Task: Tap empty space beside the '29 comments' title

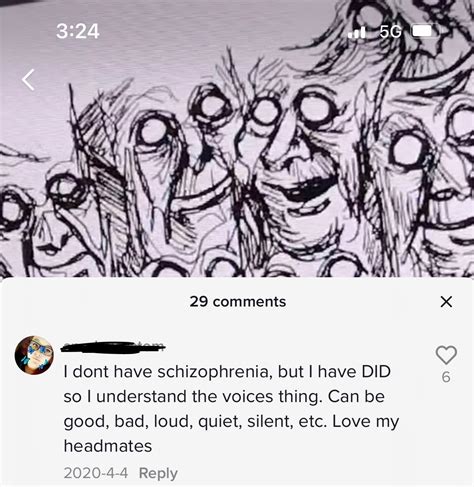Action: (x=360, y=302)
